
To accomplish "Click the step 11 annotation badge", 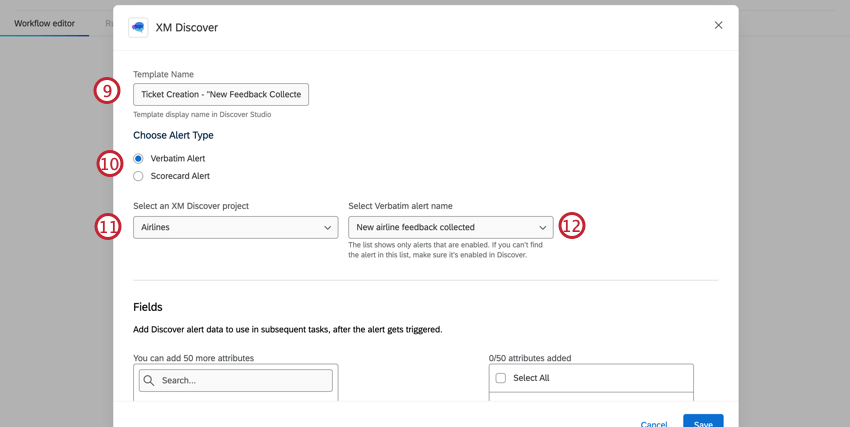I will click(108, 227).
